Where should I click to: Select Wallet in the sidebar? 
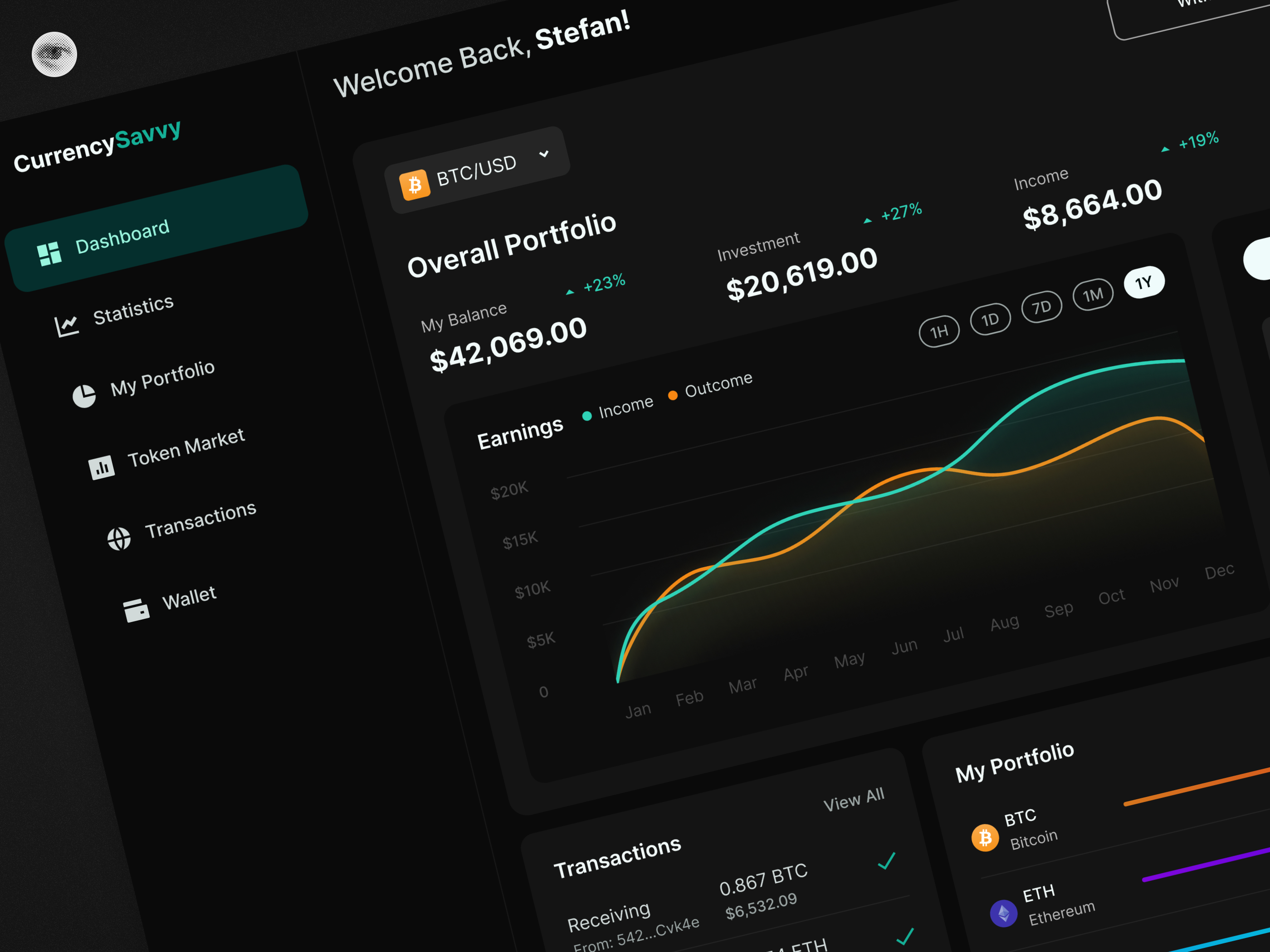point(189,598)
